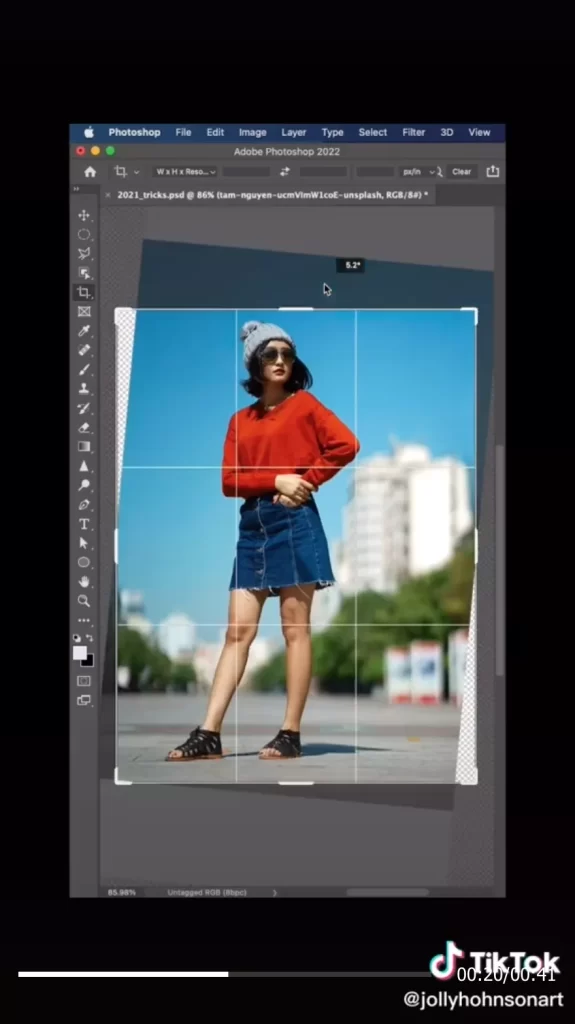Click the Home button in options bar
This screenshot has width=575, height=1024.
[x=90, y=172]
